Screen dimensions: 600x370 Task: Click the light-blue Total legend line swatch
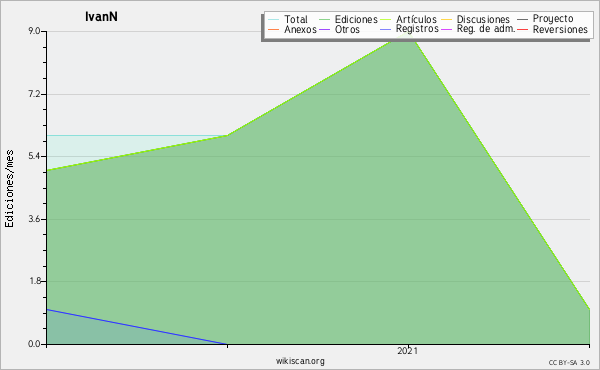pos(274,19)
